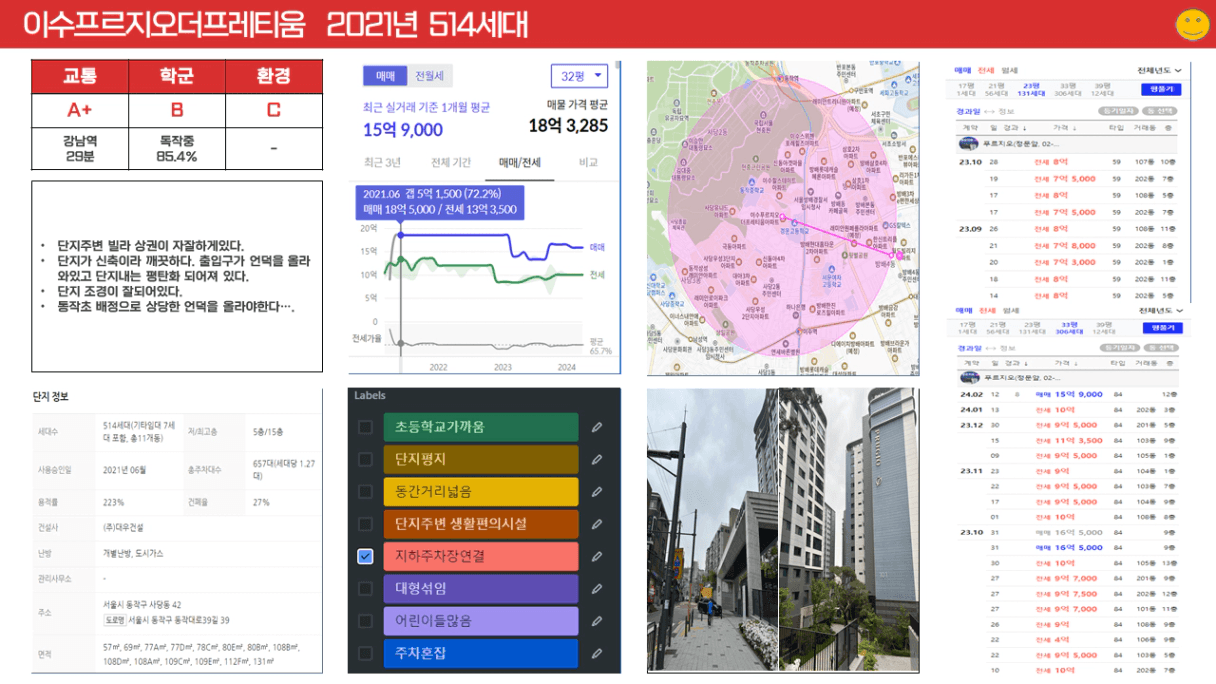1216x684 pixels.
Task: Click the vertical marker line on the price chart
Action: pos(401,290)
